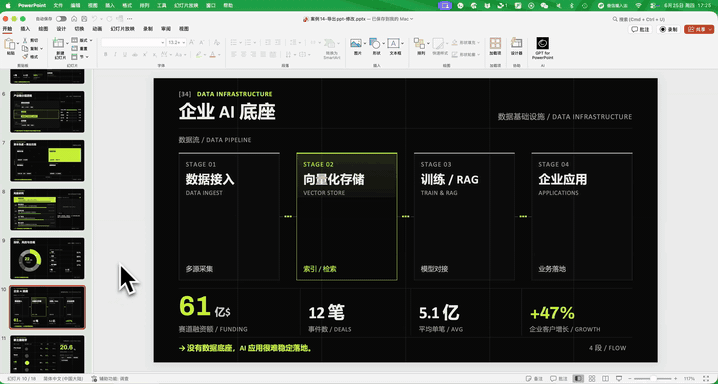Image resolution: width=718 pixels, height=384 pixels.
Task: Click the Comments (批注) button top right
Action: pos(641,29)
